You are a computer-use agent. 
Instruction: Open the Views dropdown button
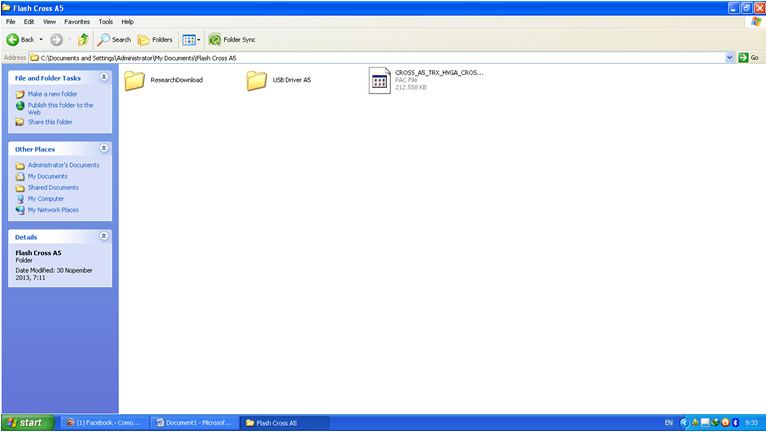tap(191, 40)
